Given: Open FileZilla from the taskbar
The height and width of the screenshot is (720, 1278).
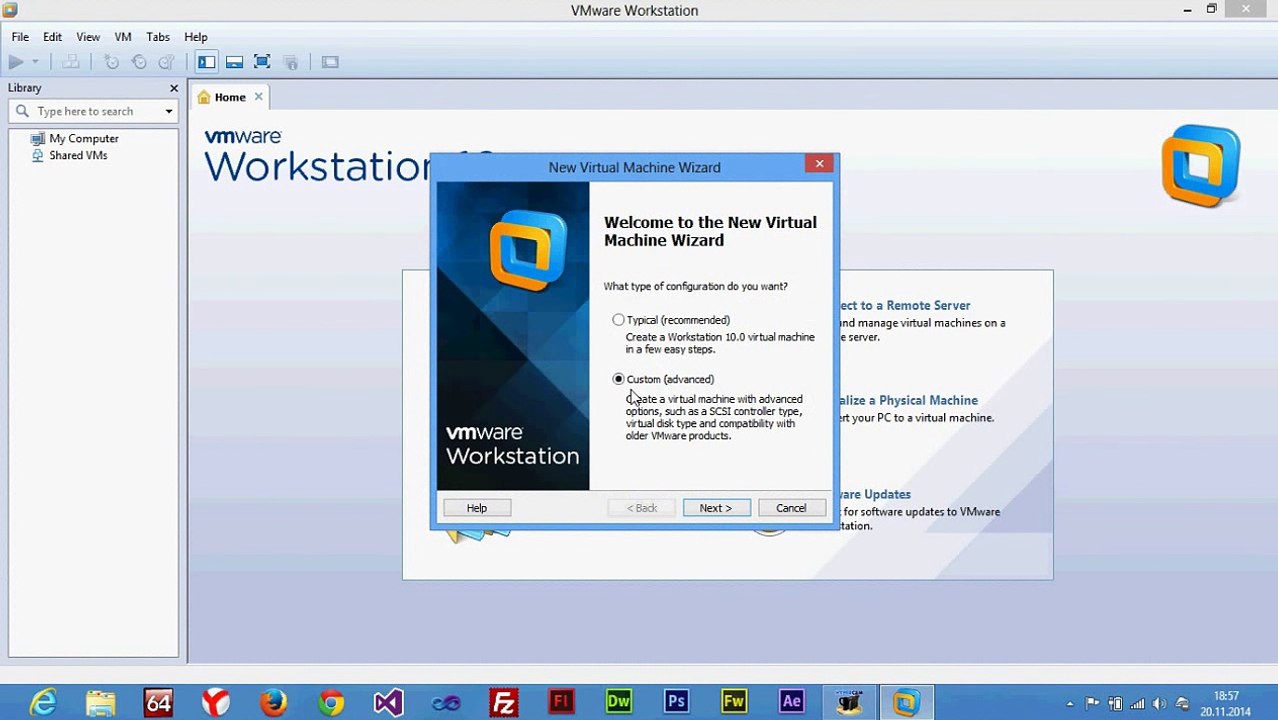Looking at the screenshot, I should pyautogui.click(x=503, y=703).
